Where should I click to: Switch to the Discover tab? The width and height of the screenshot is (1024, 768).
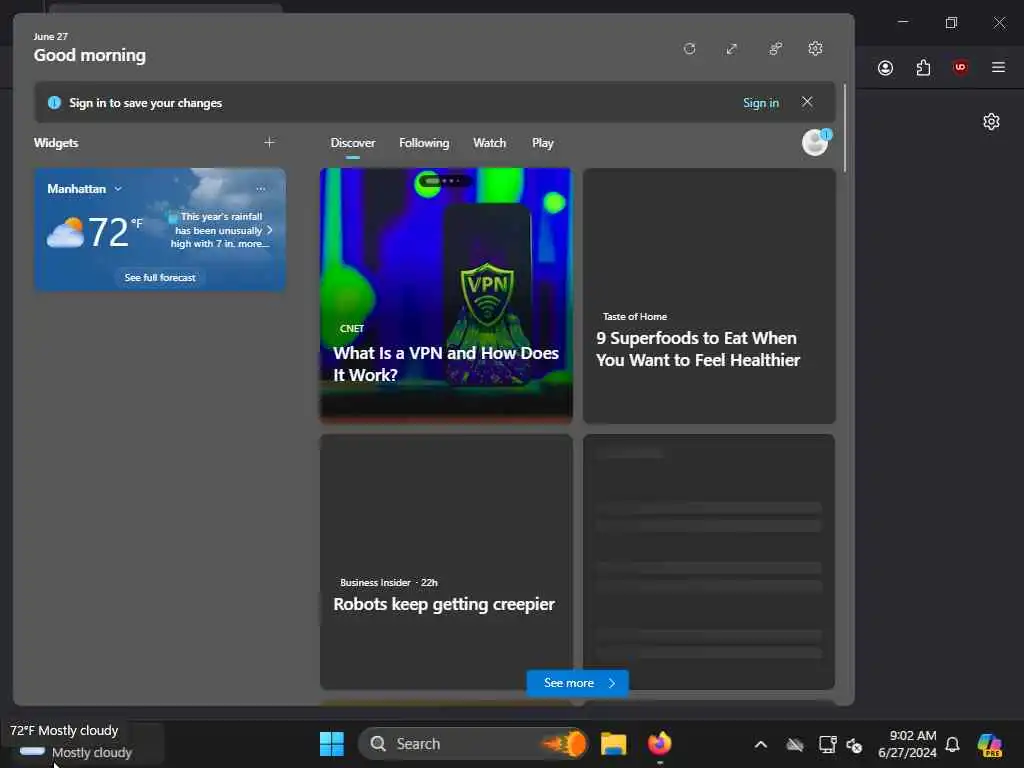pyautogui.click(x=353, y=143)
